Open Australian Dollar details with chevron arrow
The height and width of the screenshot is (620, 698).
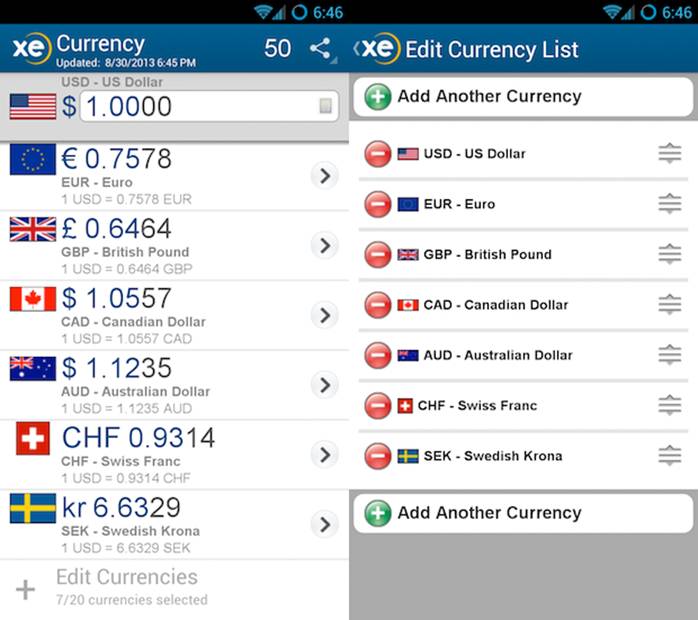pos(325,385)
